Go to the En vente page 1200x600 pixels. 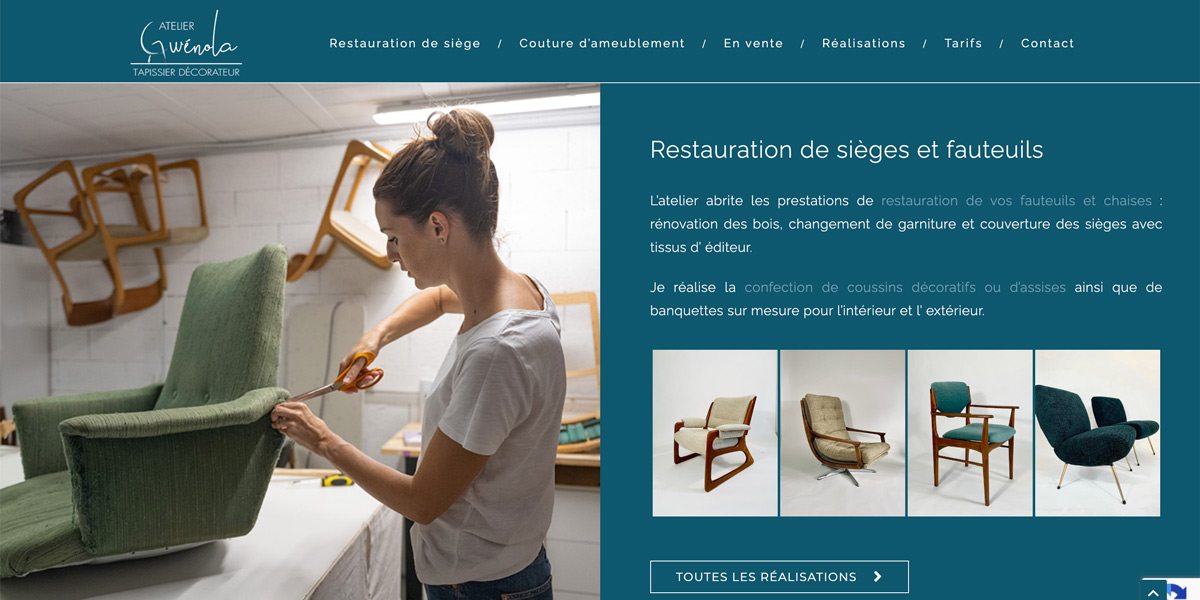[x=754, y=43]
